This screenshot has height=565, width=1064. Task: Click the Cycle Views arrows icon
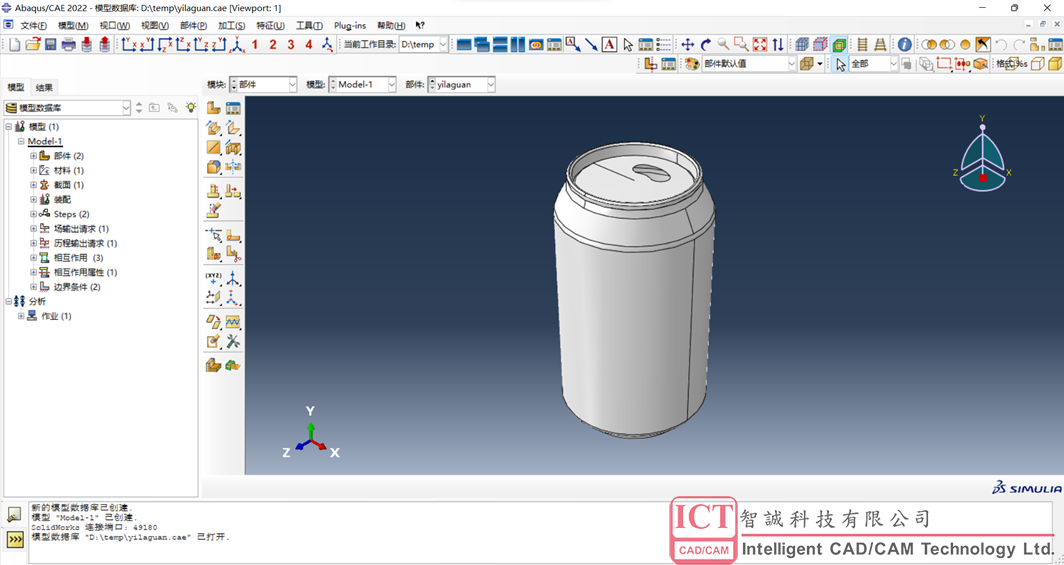[778, 45]
